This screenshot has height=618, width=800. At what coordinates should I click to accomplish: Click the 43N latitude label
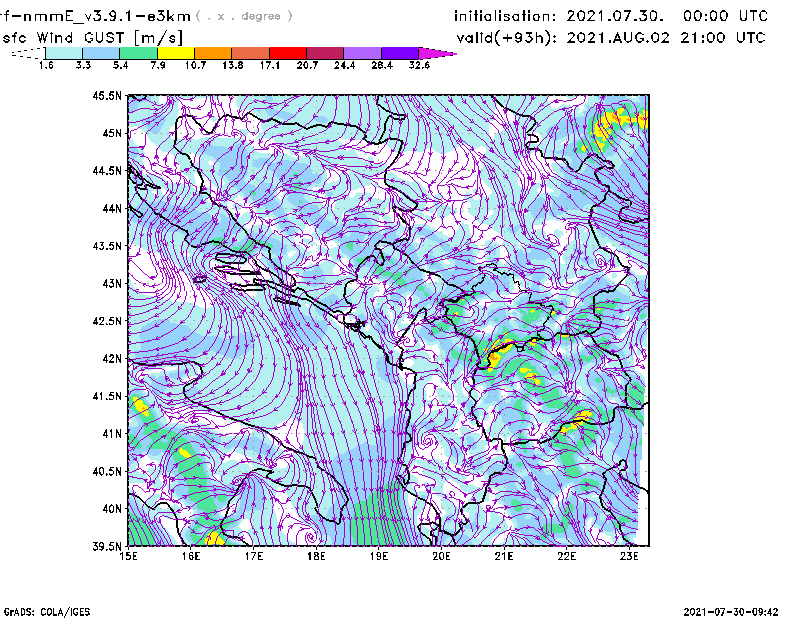coord(112,283)
